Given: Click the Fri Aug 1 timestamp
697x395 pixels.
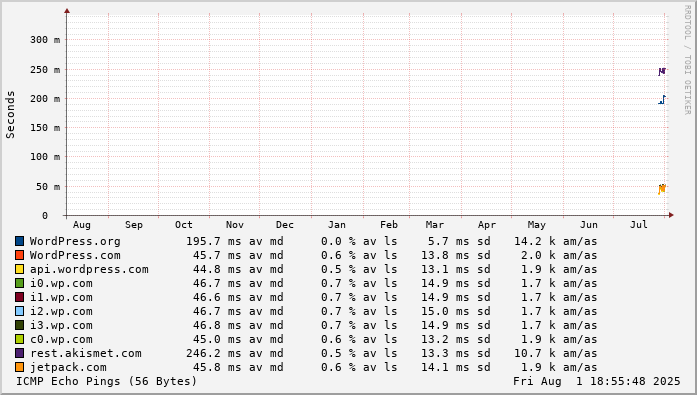Looking at the screenshot, I should click(597, 381).
